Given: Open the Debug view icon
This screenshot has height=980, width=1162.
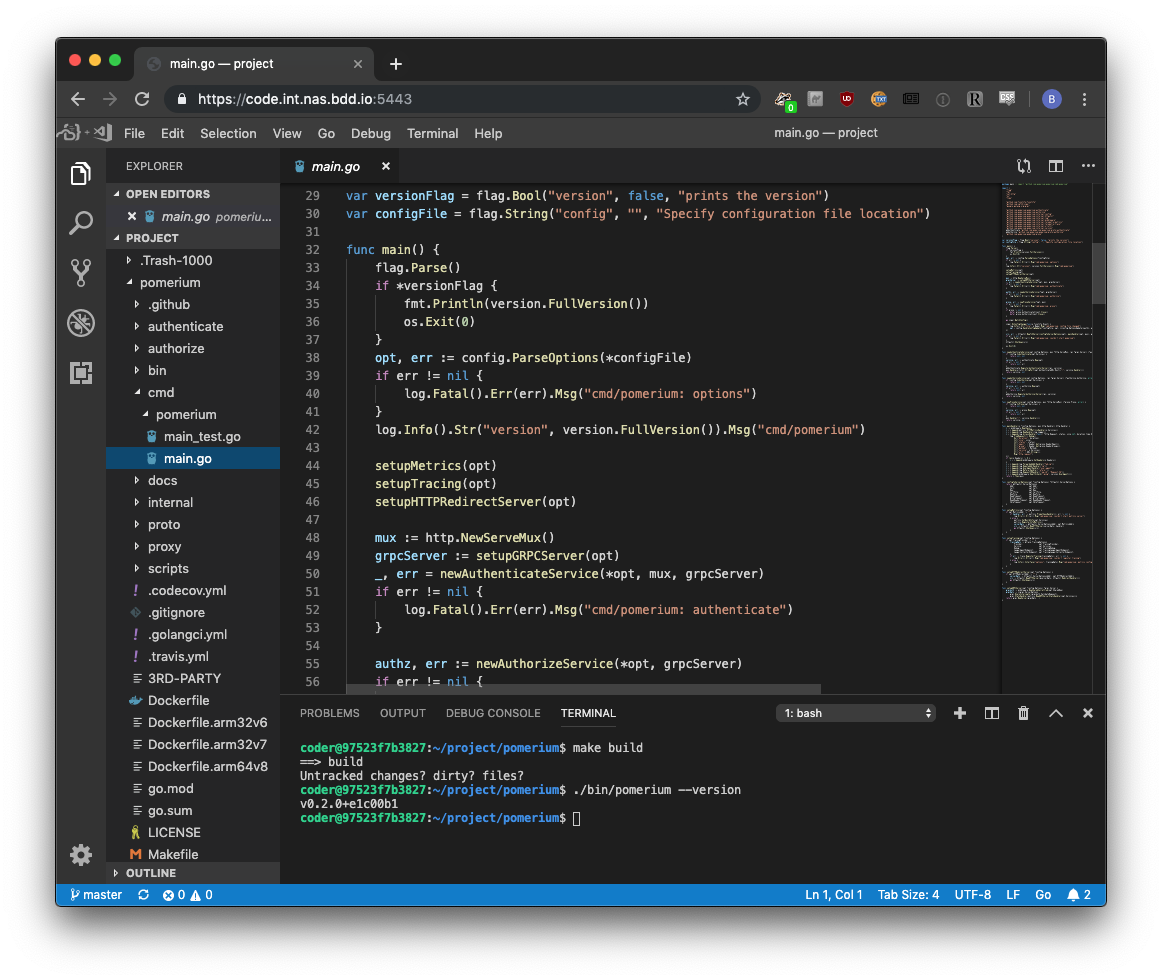Looking at the screenshot, I should pos(81,323).
